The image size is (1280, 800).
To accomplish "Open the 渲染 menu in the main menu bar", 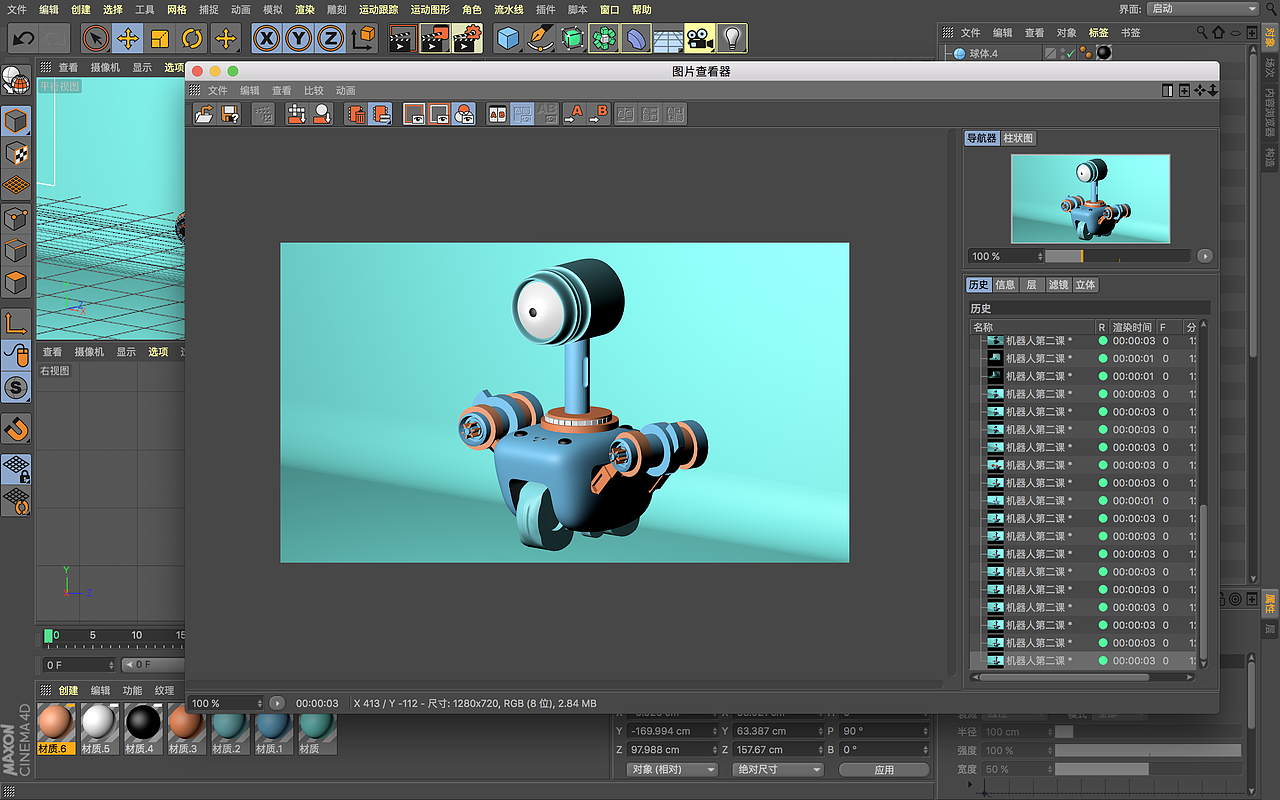I will point(304,8).
